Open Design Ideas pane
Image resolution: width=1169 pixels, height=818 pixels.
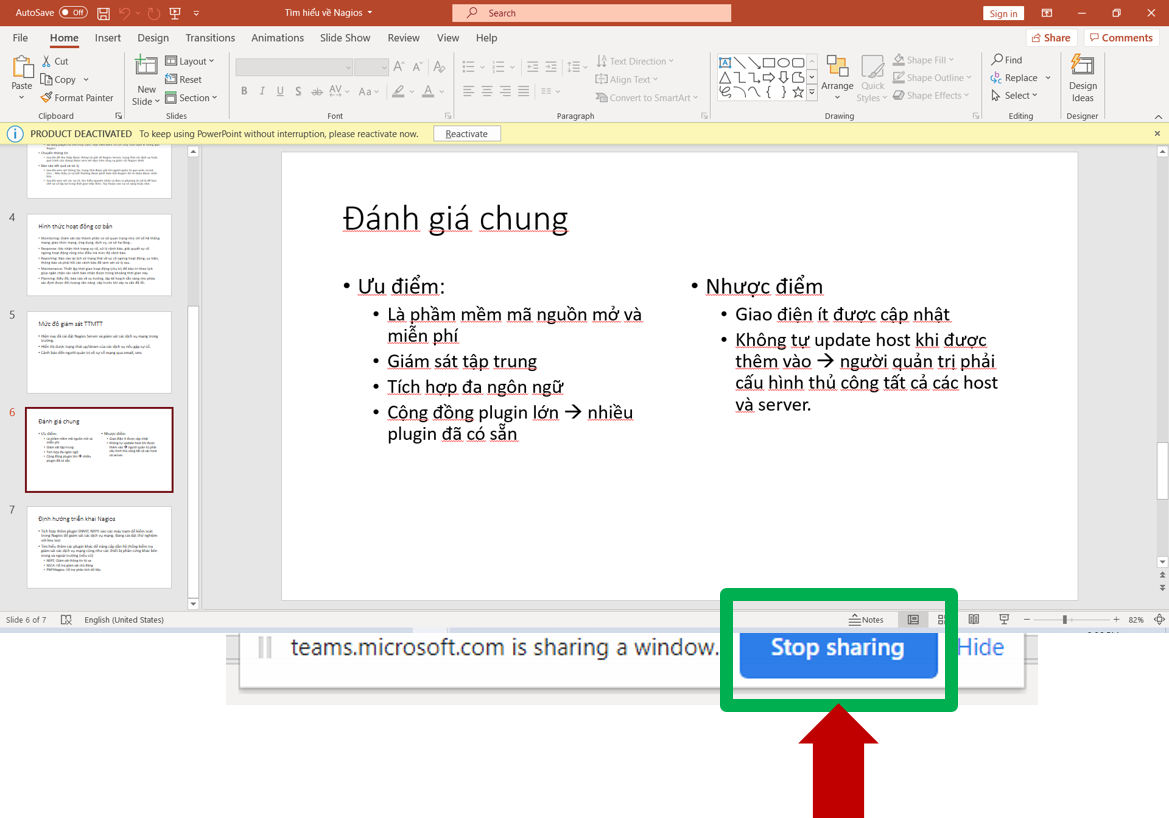1082,78
